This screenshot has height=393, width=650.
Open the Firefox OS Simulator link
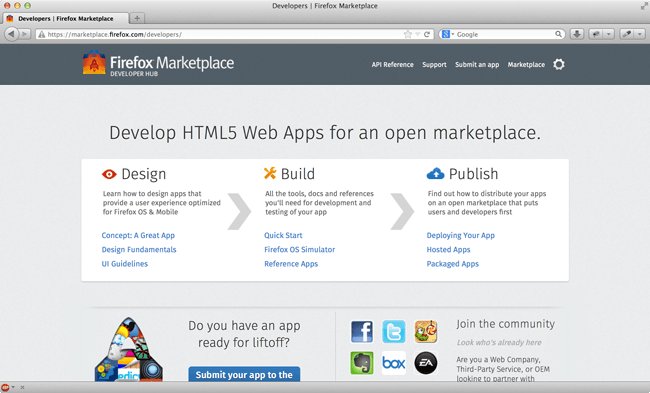point(299,250)
